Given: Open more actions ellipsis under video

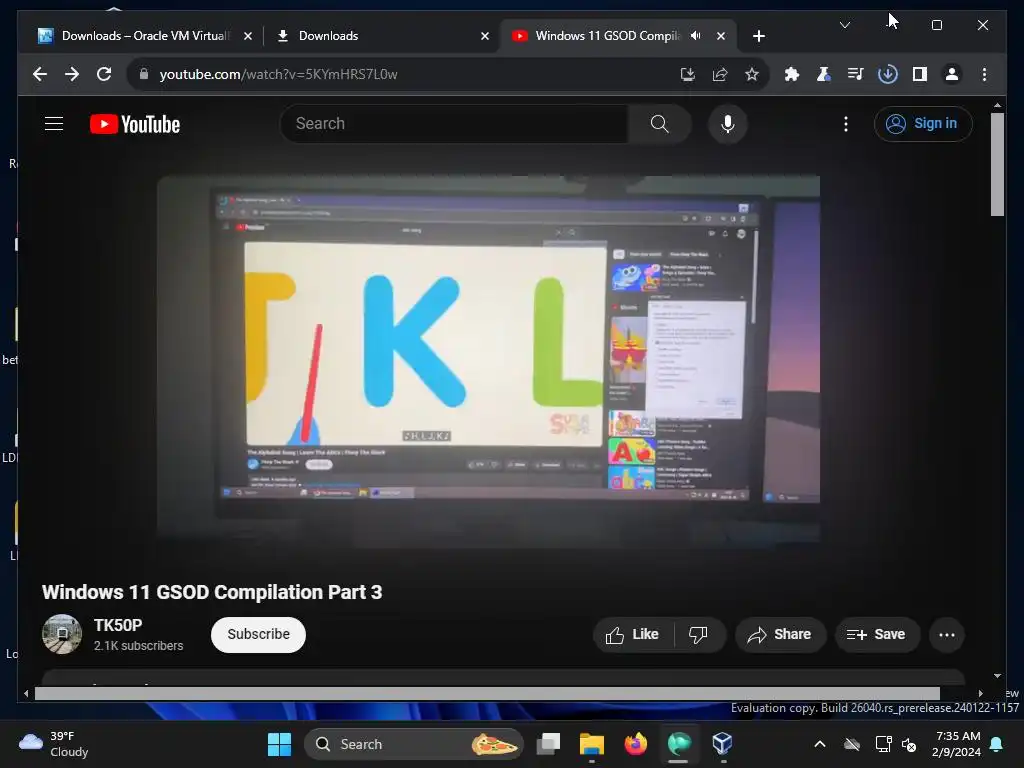Looking at the screenshot, I should click(x=946, y=635).
